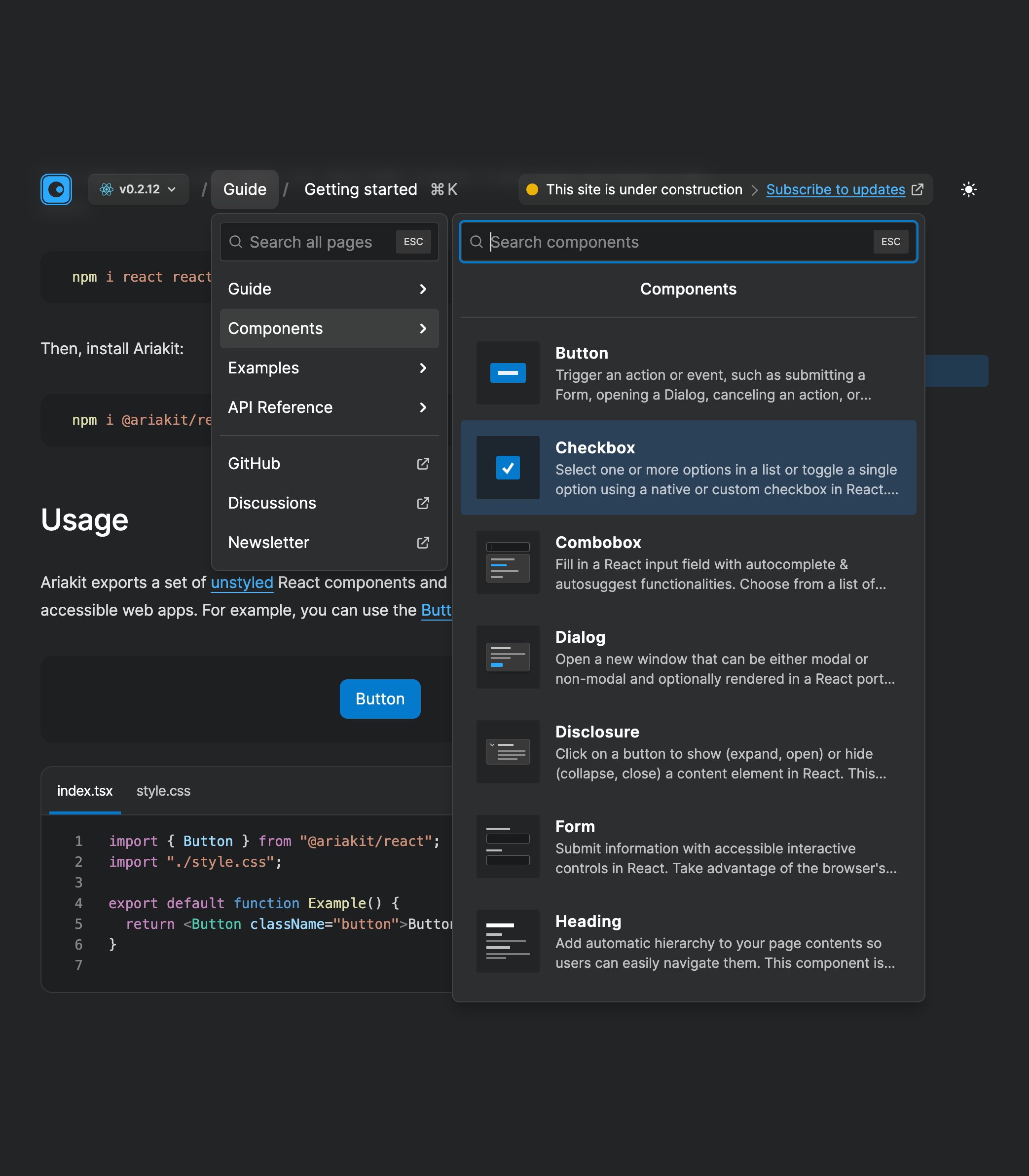
Task: Click the Newsletter external-link icon
Action: tap(423, 543)
